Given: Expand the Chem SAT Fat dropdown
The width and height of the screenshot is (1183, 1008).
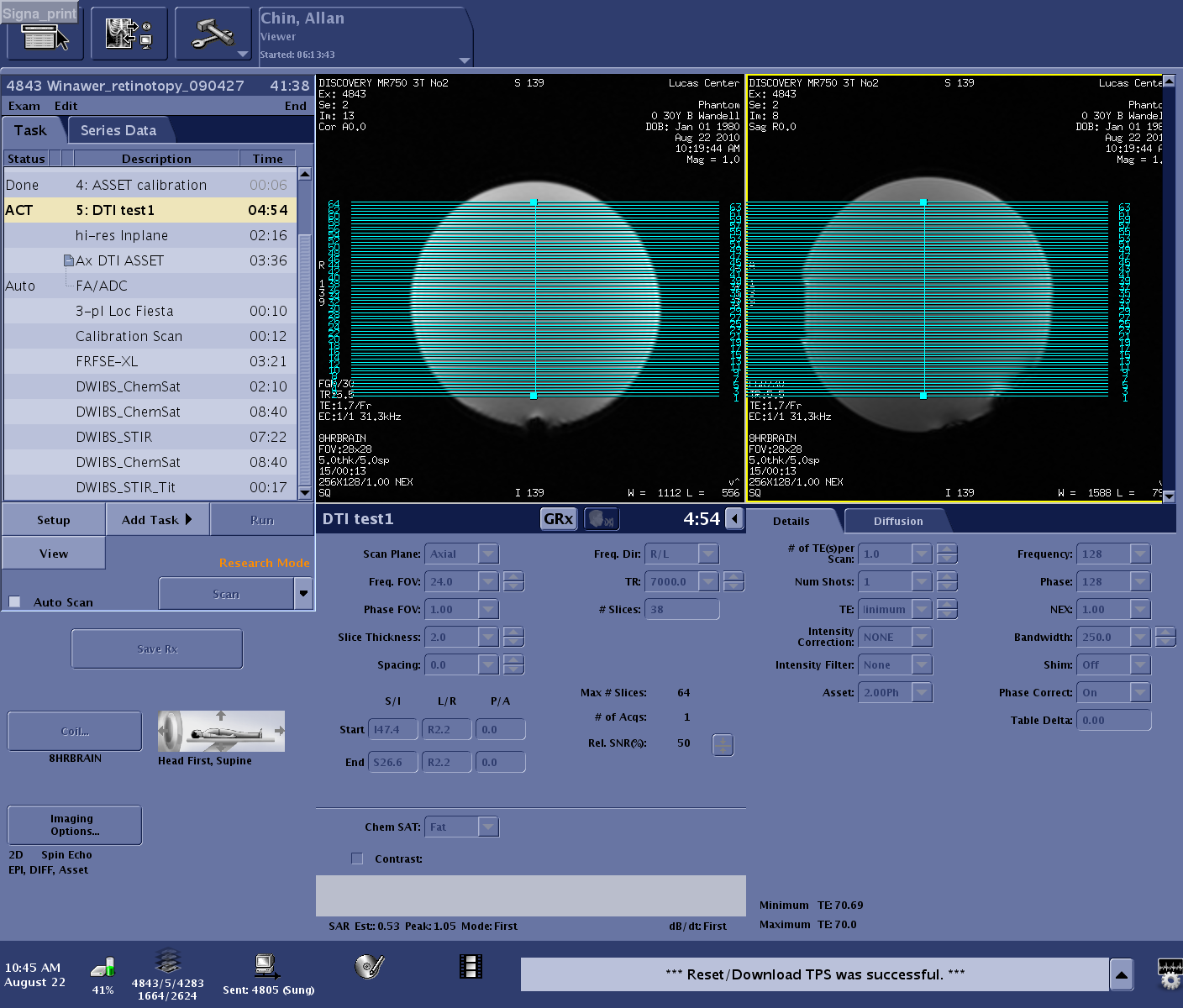Looking at the screenshot, I should tap(487, 827).
